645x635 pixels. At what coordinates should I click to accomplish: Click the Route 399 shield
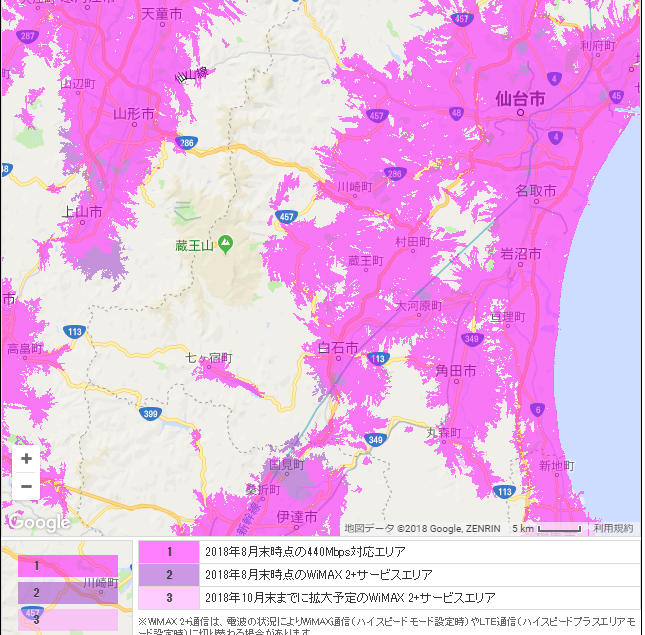150,413
